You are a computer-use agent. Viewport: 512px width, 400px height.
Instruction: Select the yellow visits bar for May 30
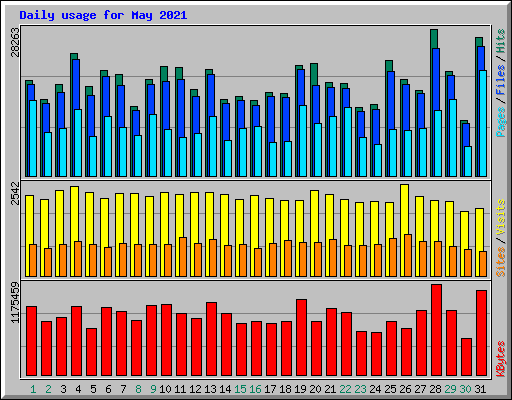coord(463,230)
